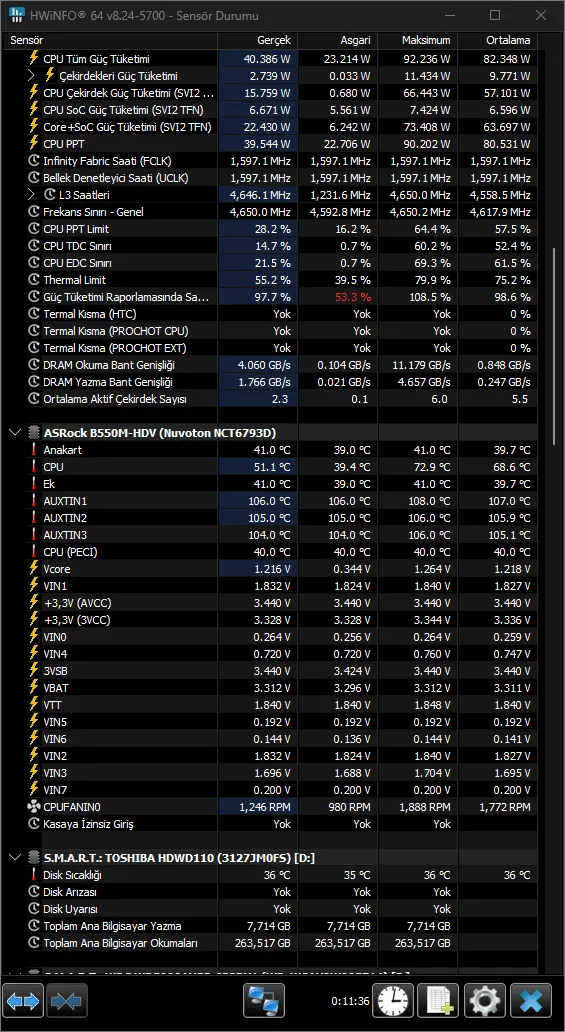This screenshot has width=565, height=1032.
Task: Collapse the S.M.A.R.T. TOSHIBA HDWD110 group
Action: [x=14, y=858]
